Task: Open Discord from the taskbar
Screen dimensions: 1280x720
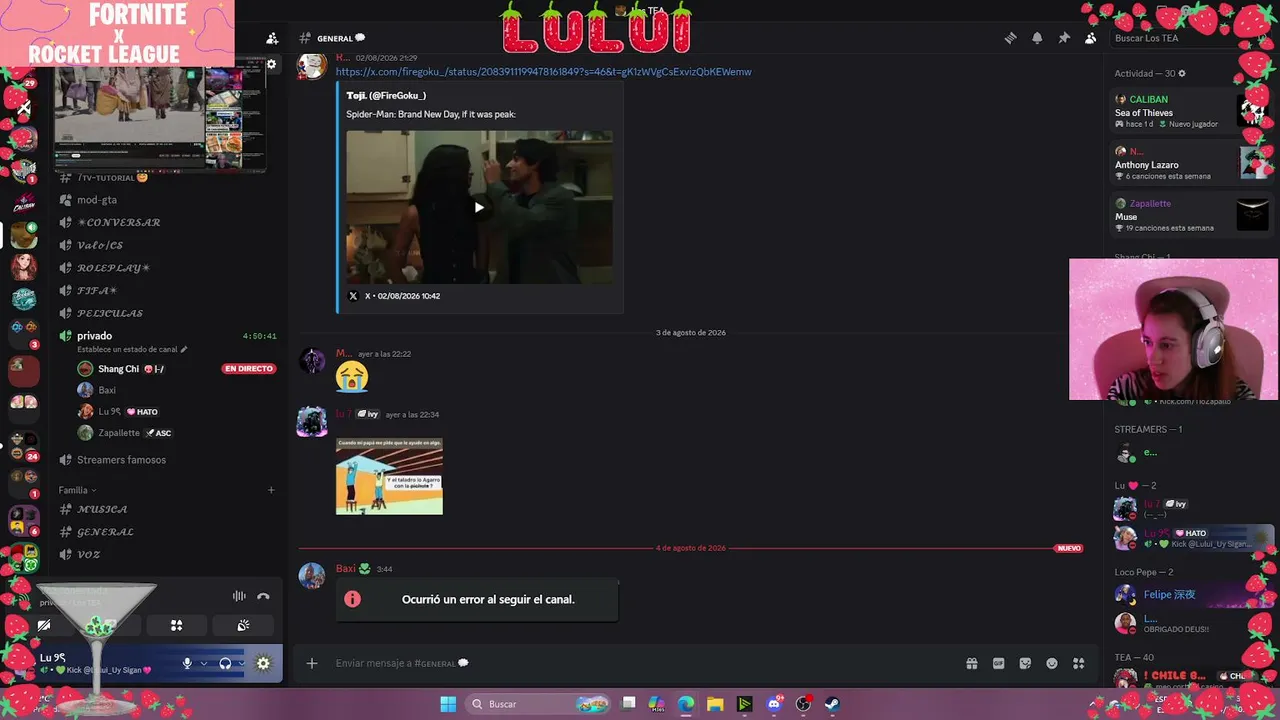Action: tap(774, 704)
